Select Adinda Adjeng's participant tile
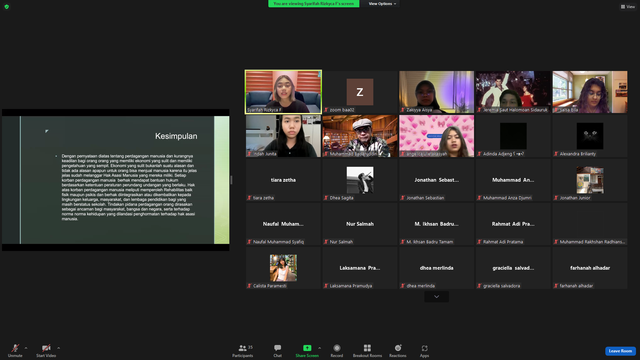 513,136
